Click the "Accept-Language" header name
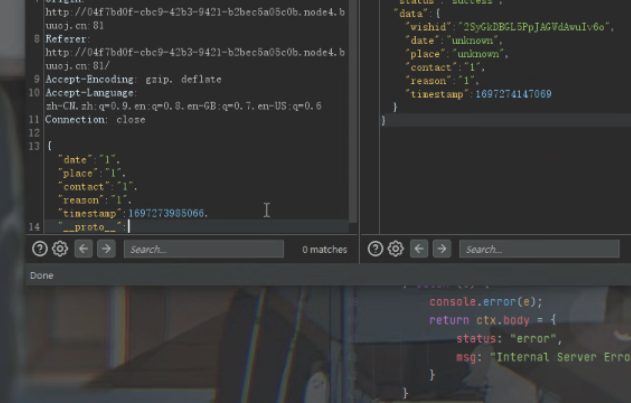631x403 pixels. tap(89, 93)
